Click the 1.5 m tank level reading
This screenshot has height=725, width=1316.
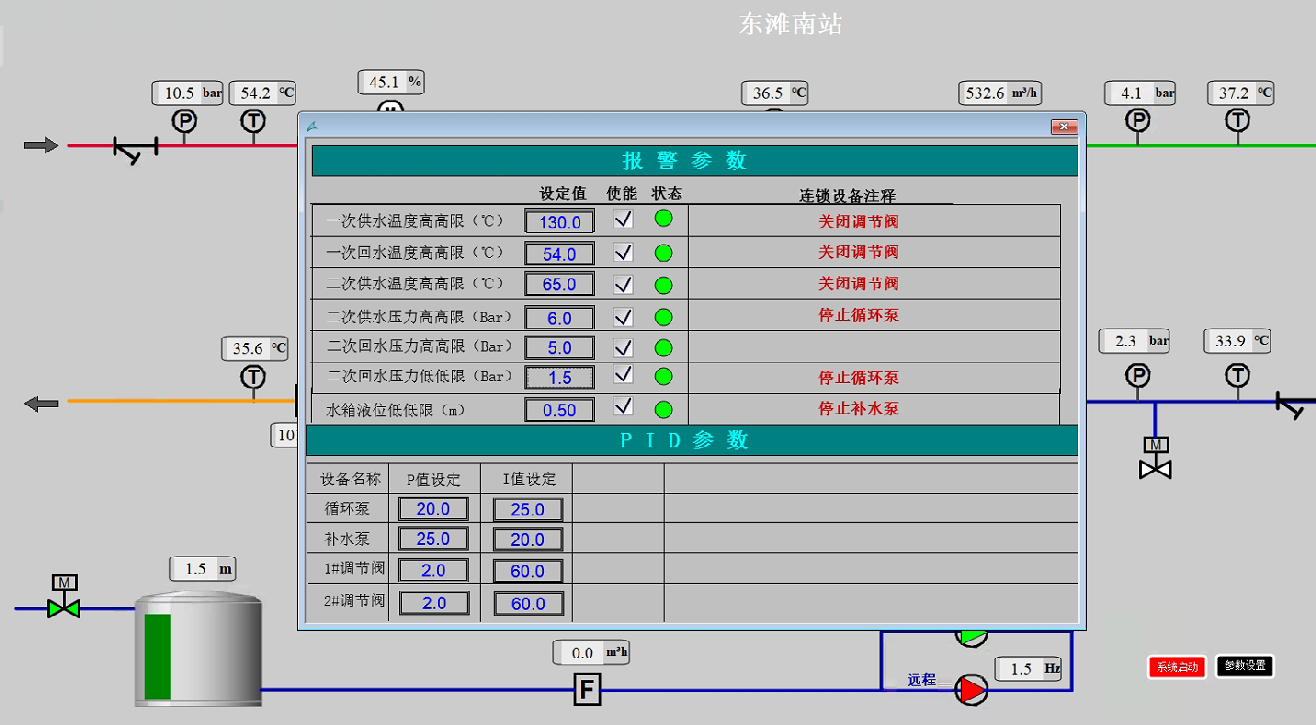click(203, 569)
